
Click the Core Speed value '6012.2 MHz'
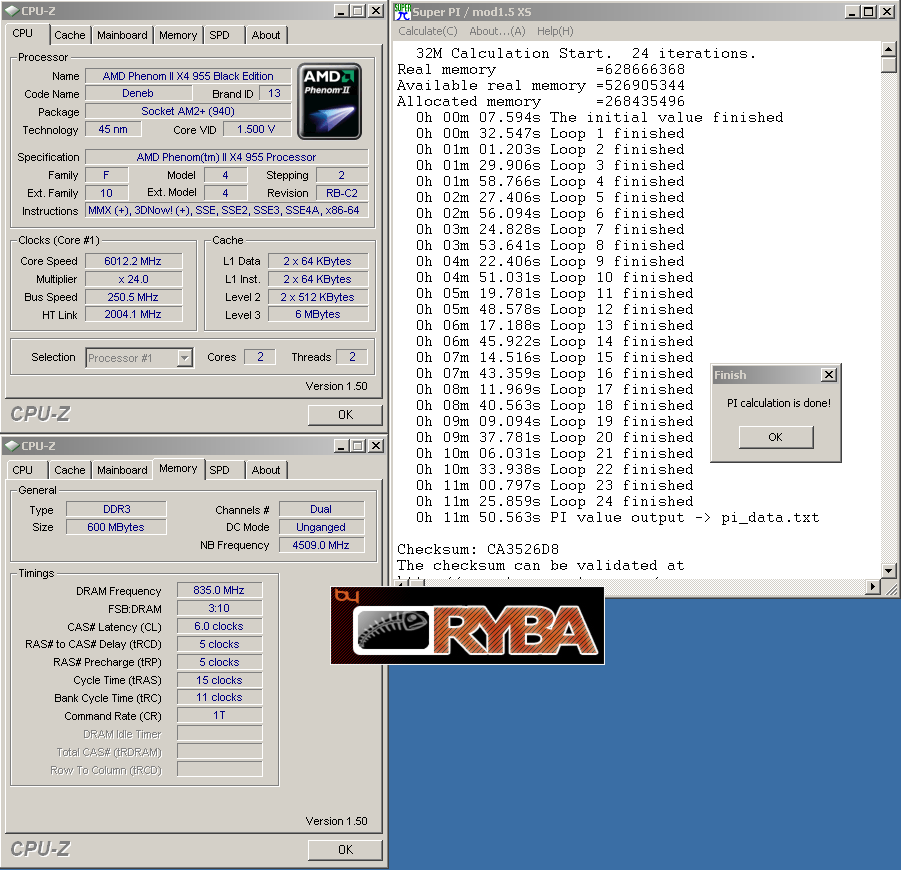click(133, 261)
